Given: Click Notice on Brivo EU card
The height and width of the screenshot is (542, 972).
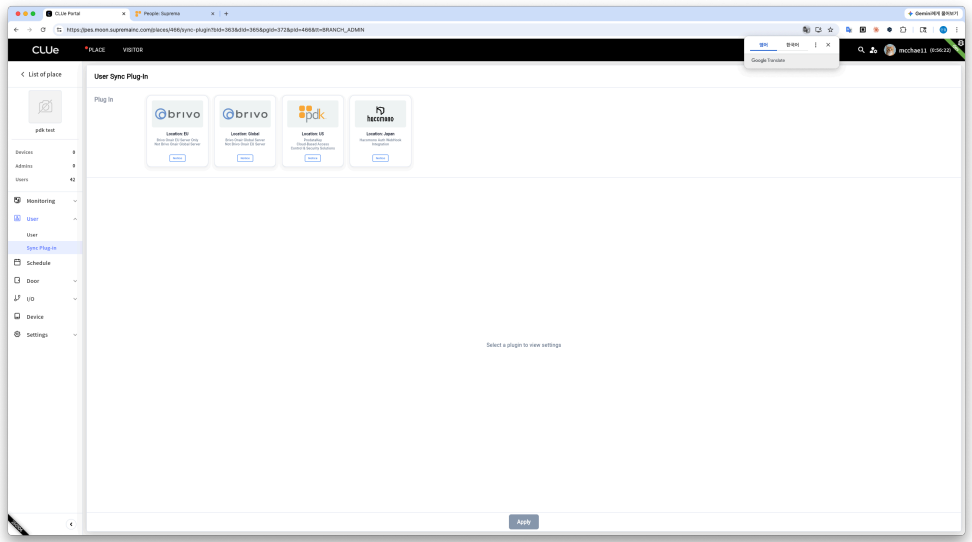Looking at the screenshot, I should point(177,158).
